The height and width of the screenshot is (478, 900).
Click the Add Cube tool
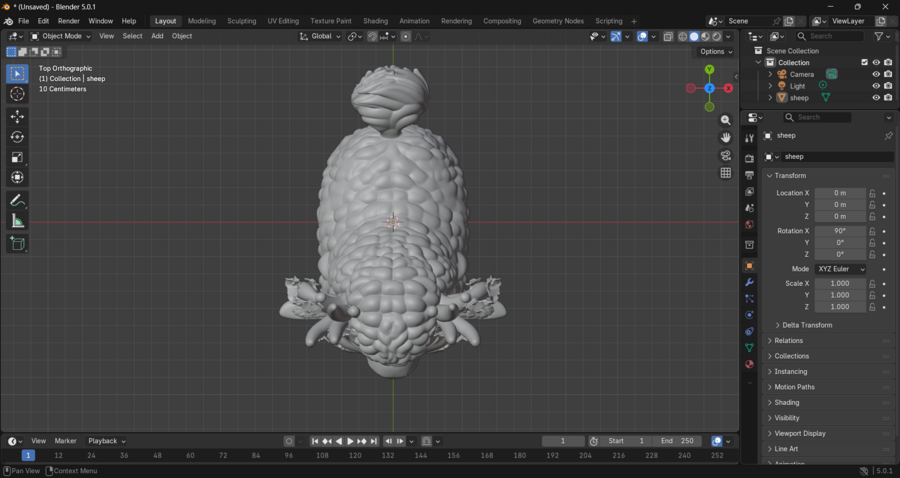(x=17, y=243)
